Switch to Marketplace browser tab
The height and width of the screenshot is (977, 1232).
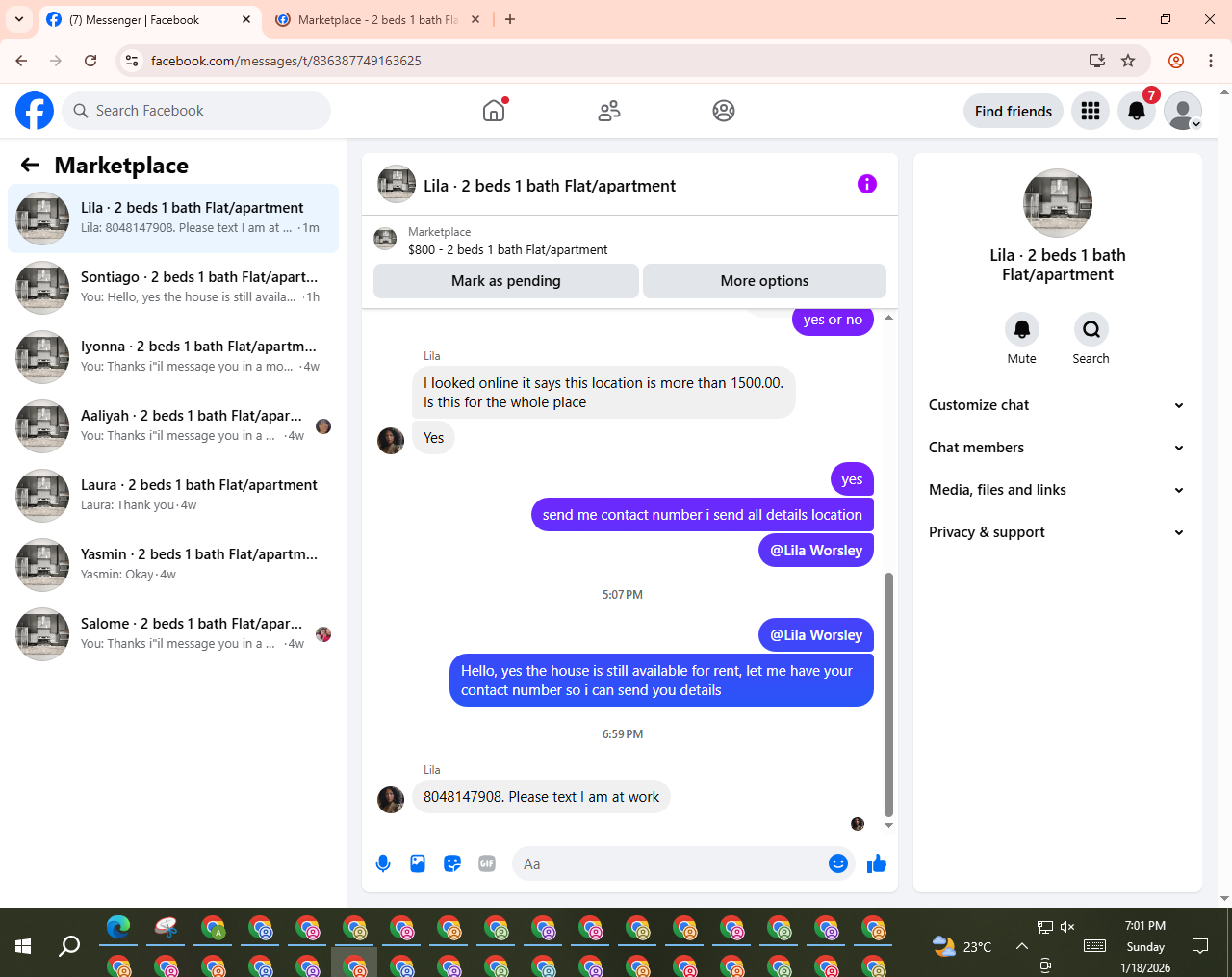[x=376, y=19]
